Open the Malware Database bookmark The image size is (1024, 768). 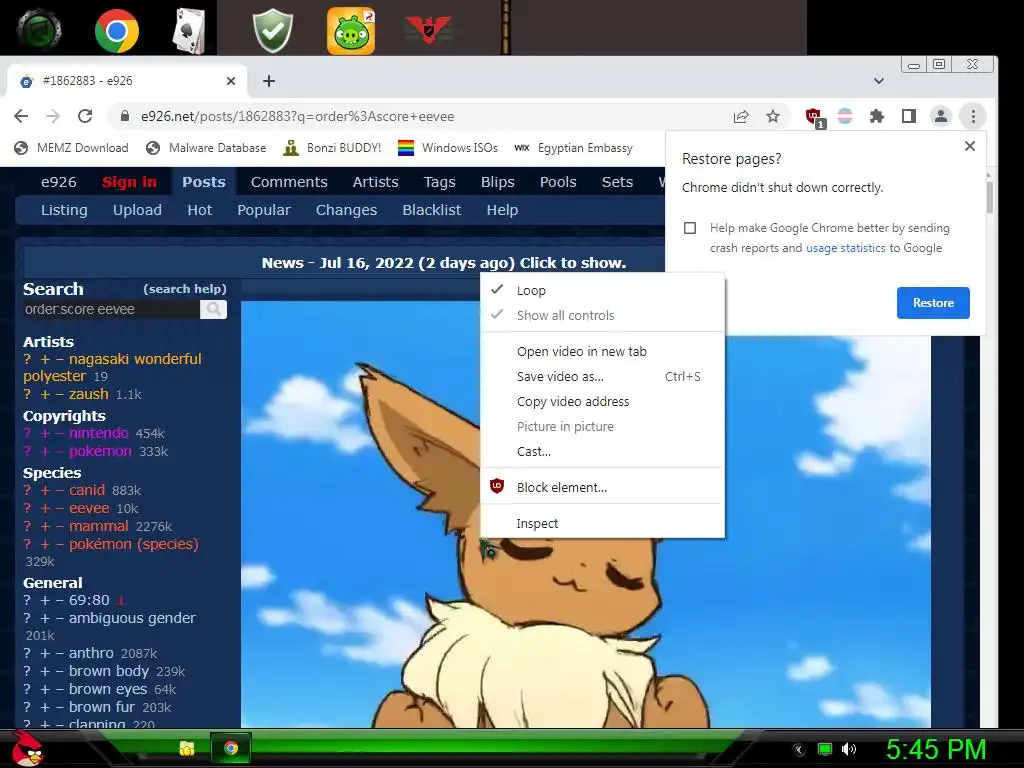(x=206, y=148)
